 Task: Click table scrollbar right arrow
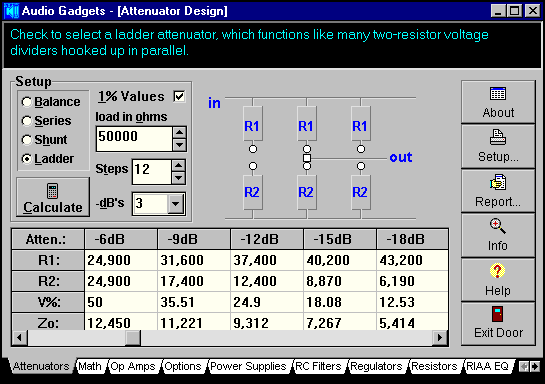tap(440, 337)
